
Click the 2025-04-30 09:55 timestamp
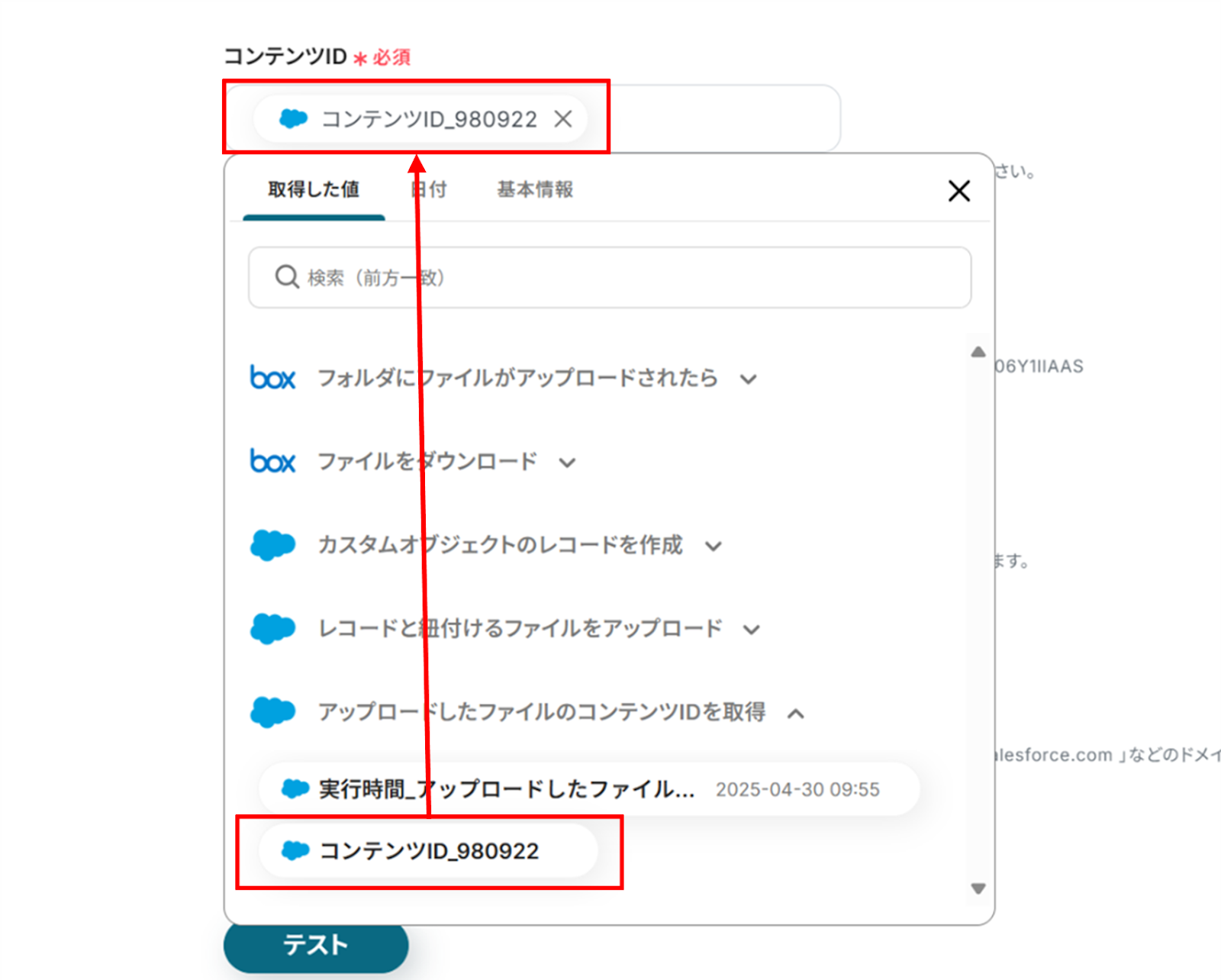click(797, 789)
